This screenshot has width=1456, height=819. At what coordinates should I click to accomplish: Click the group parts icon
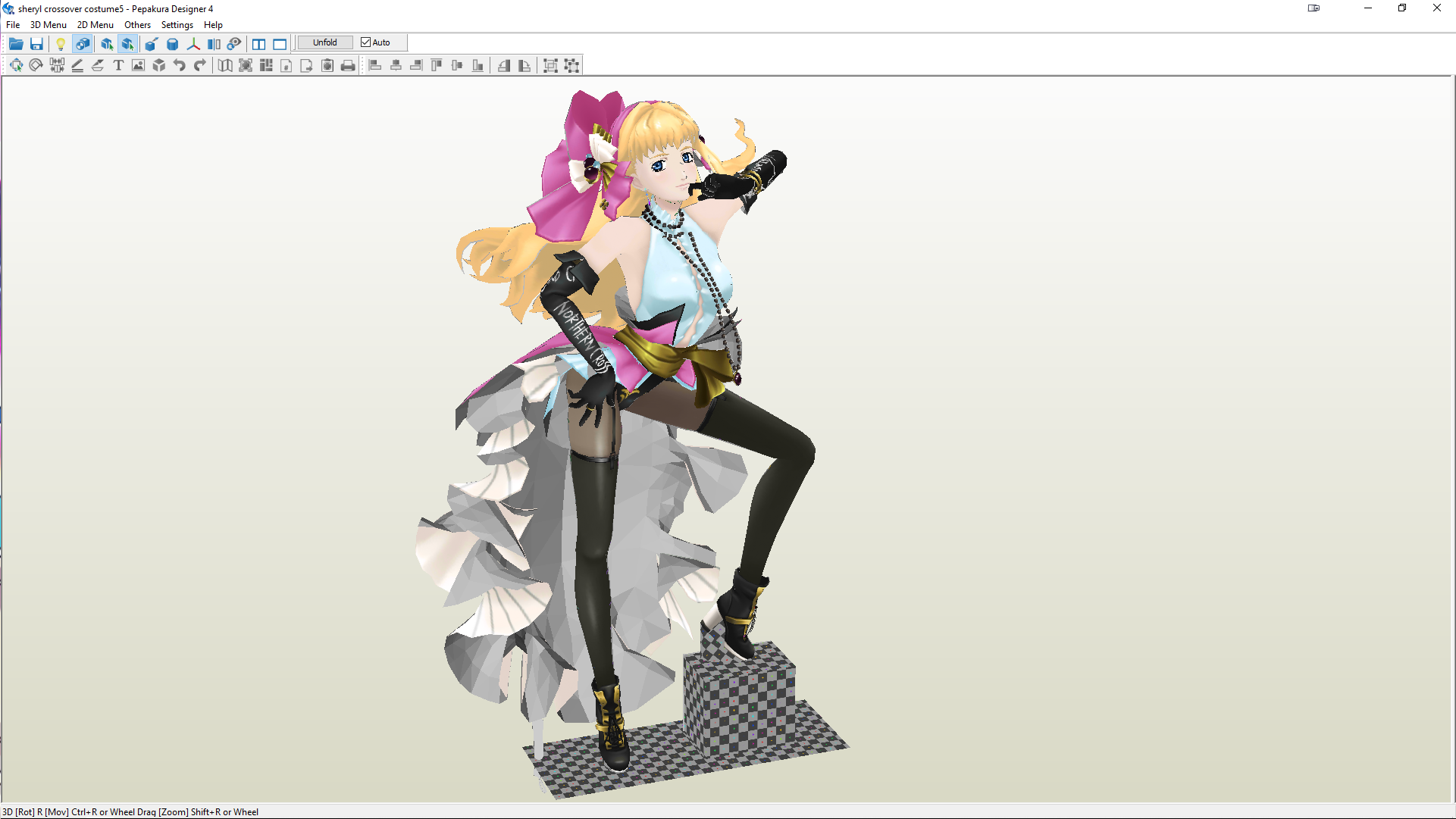coord(551,65)
